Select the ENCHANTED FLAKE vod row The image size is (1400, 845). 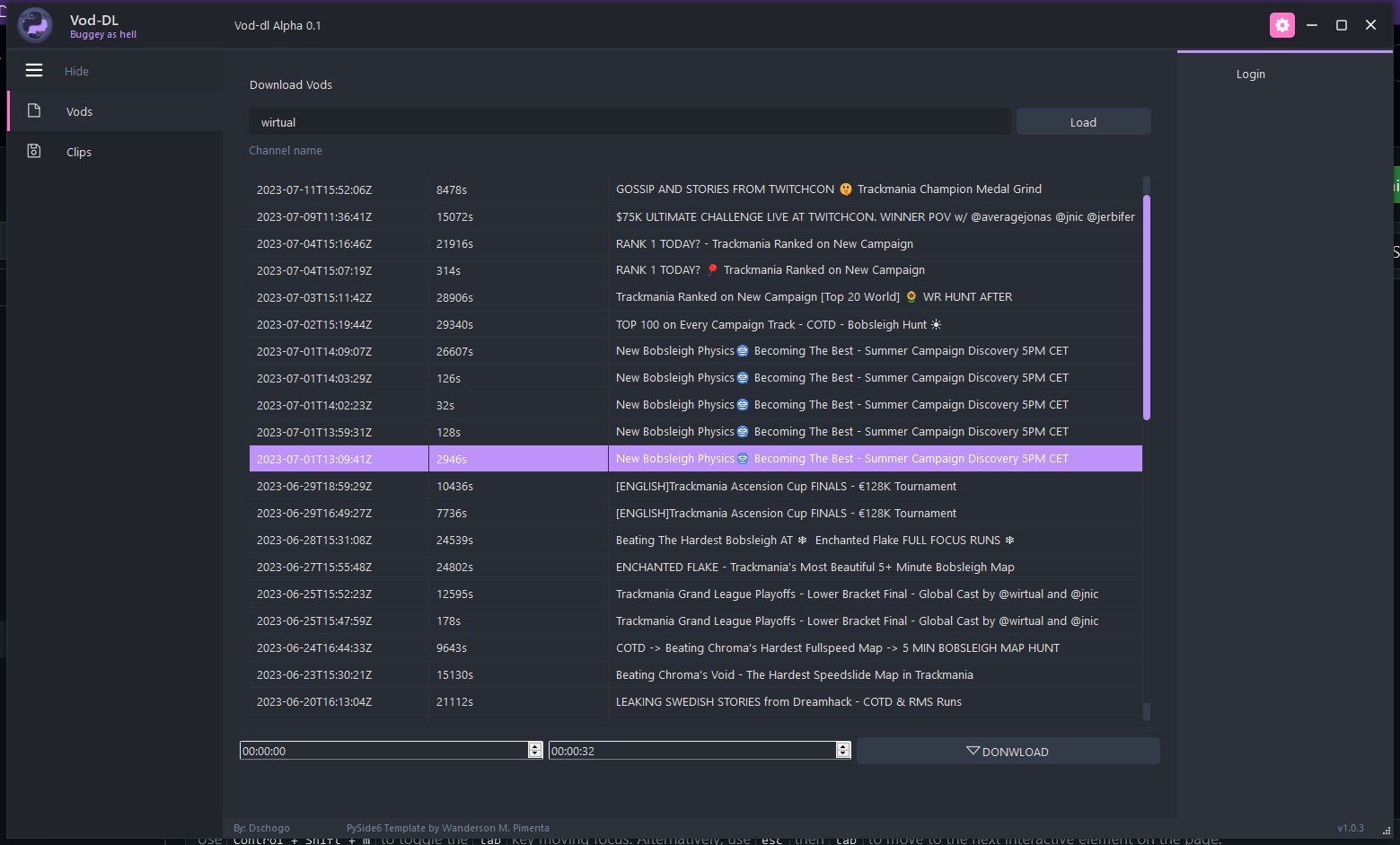[x=814, y=568]
